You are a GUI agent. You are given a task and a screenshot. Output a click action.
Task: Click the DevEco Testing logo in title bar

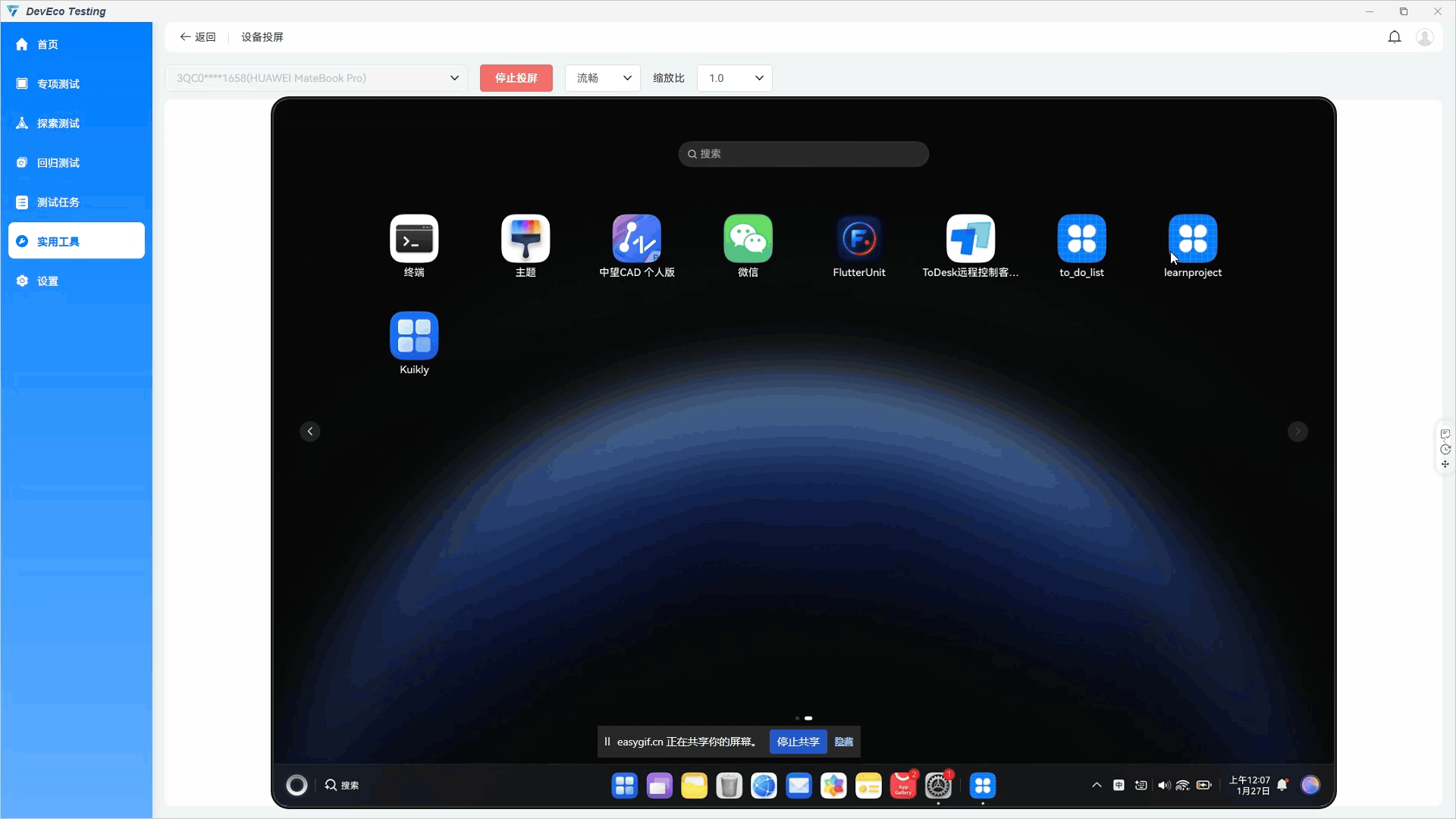tap(13, 11)
